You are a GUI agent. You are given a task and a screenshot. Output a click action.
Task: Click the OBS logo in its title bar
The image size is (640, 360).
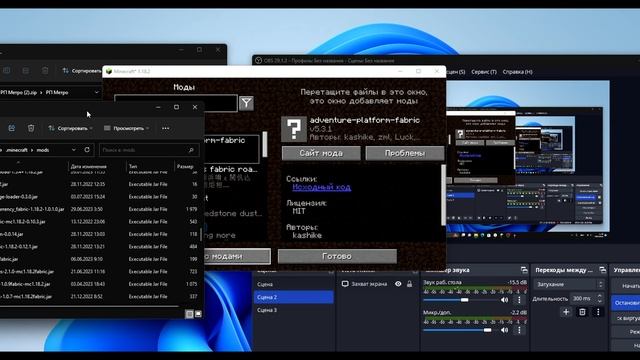tap(258, 60)
